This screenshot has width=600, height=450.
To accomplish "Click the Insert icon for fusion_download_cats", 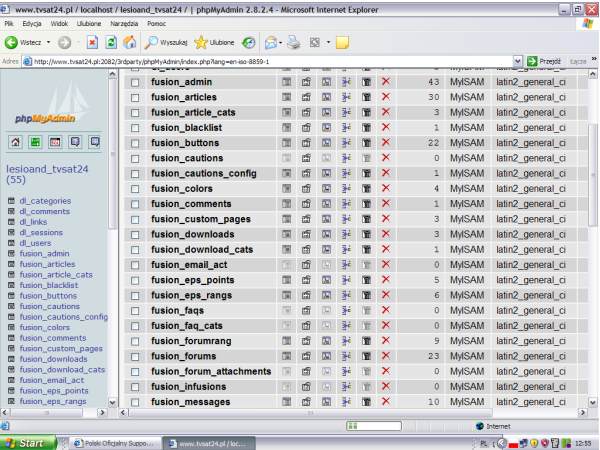I will coord(346,249).
